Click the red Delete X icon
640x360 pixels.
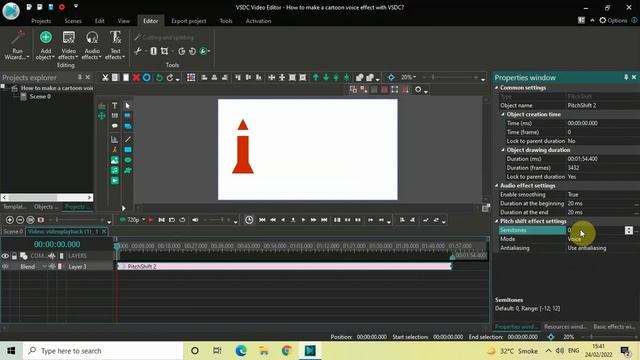coord(136,78)
